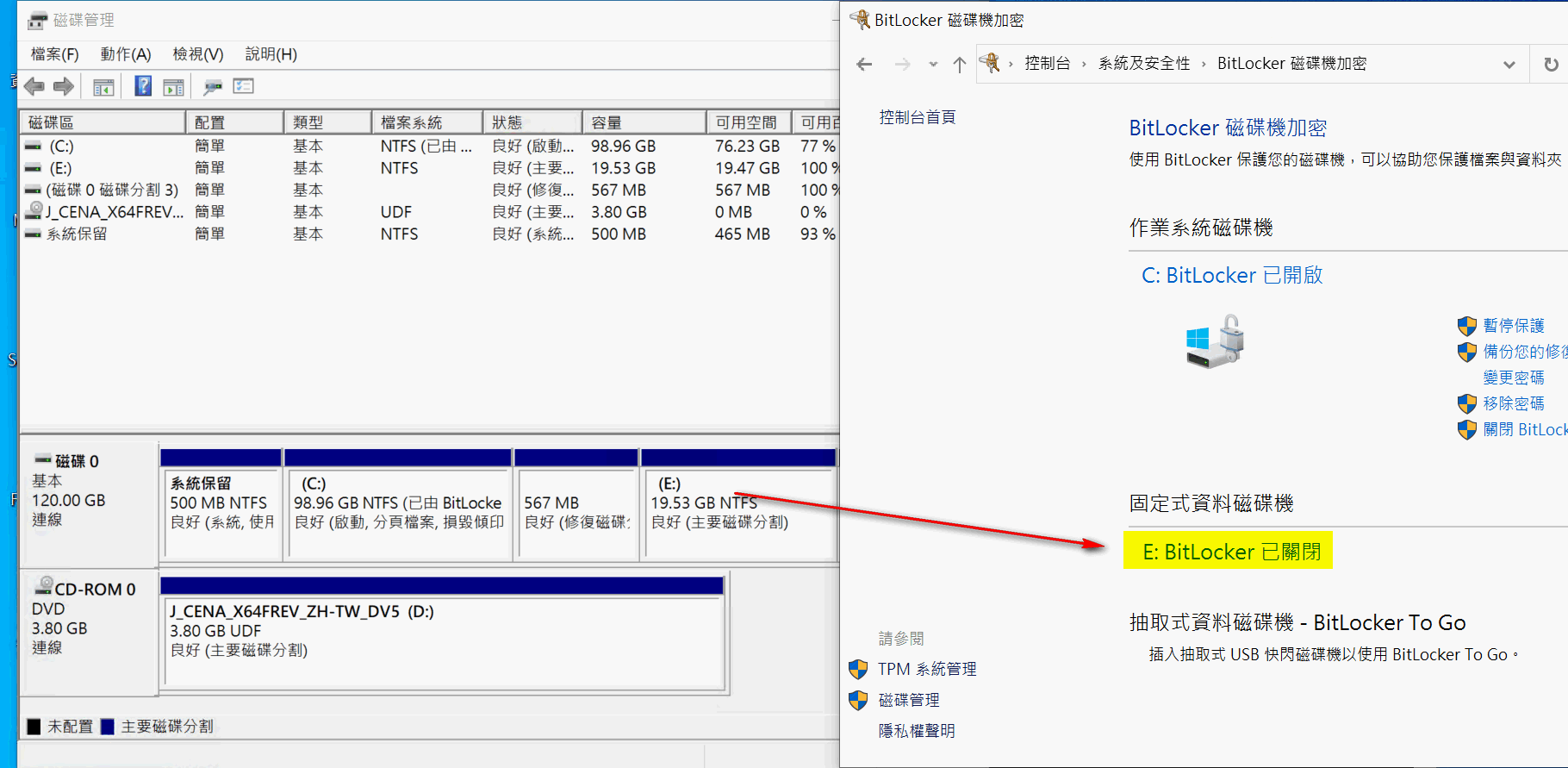This screenshot has height=768, width=1568.
Task: Toggle the console tree pane toolbar icon
Action: pyautogui.click(x=103, y=86)
